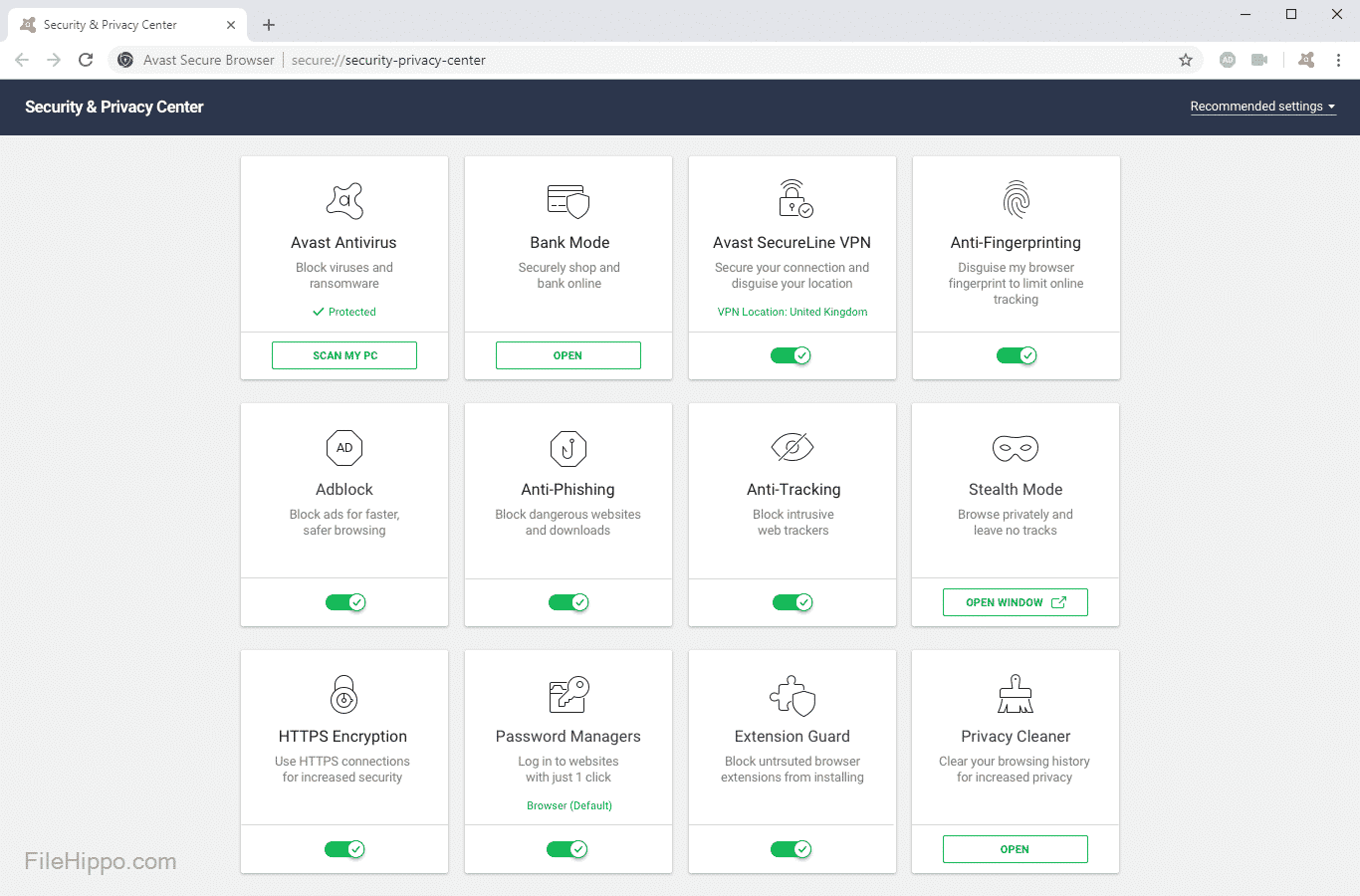Screen dimensions: 1360x896
Task: Click the SCAN MY PC button
Action: [344, 355]
